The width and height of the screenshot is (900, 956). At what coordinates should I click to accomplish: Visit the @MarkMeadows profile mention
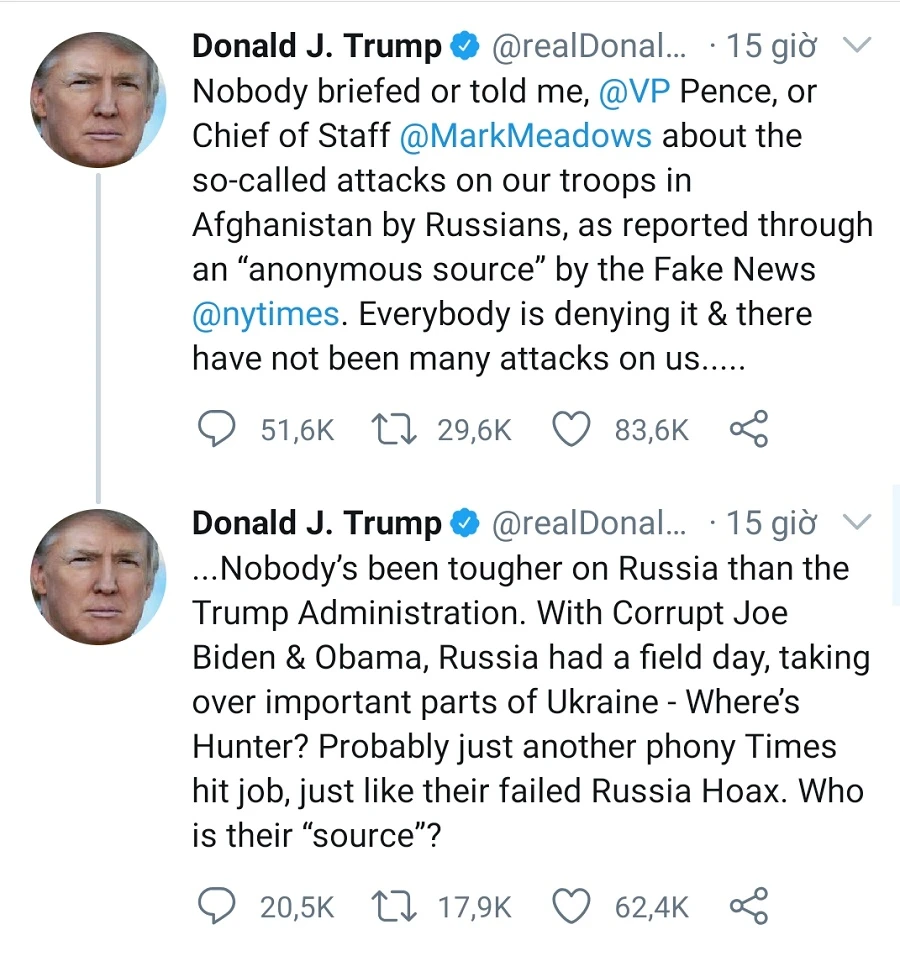point(525,136)
